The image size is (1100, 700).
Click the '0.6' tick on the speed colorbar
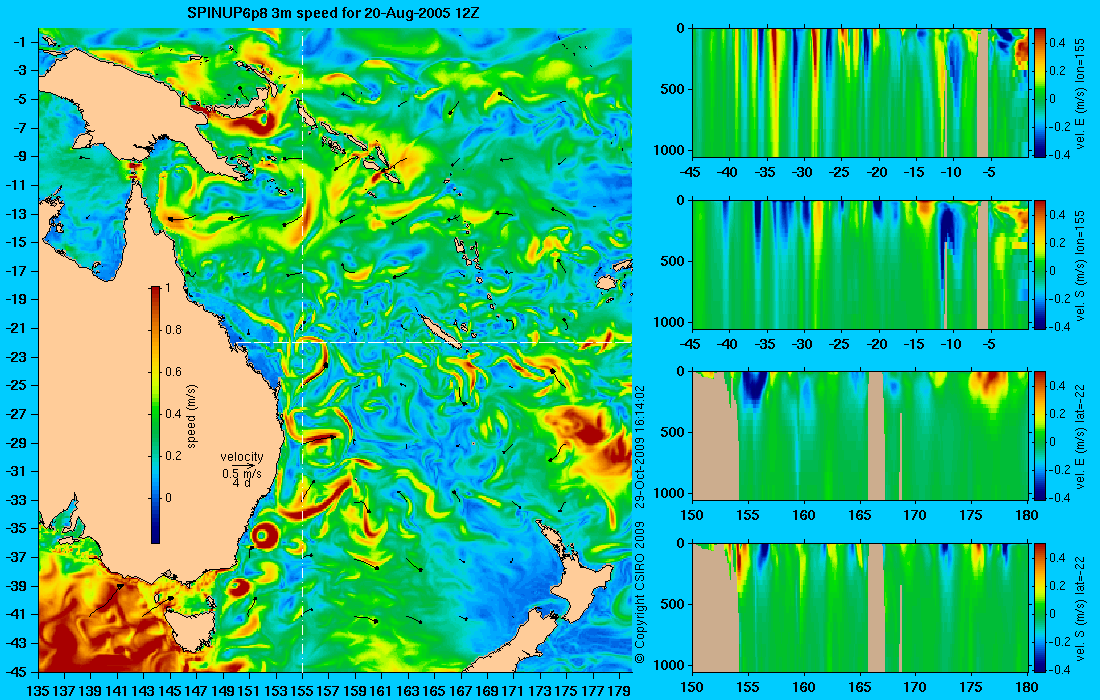[173, 372]
